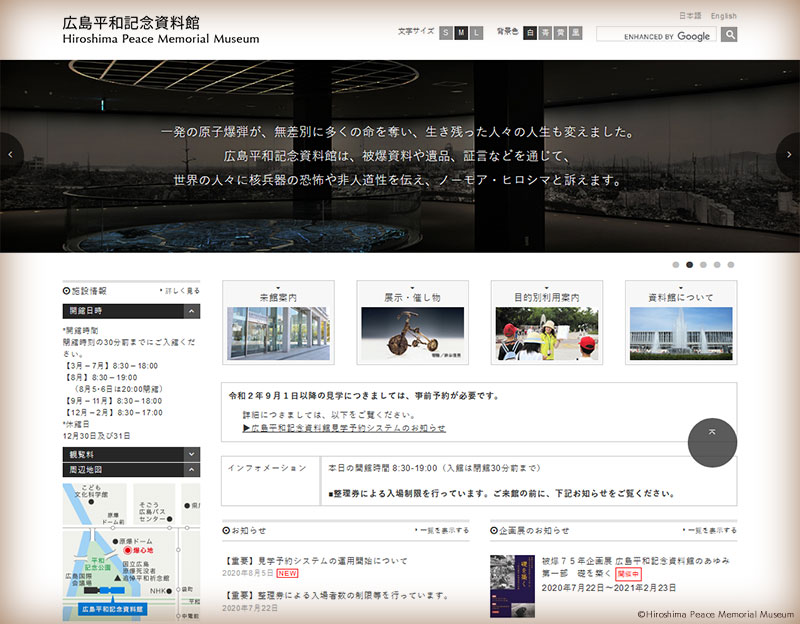Switch language to English
The height and width of the screenshot is (624, 800).
coord(723,16)
